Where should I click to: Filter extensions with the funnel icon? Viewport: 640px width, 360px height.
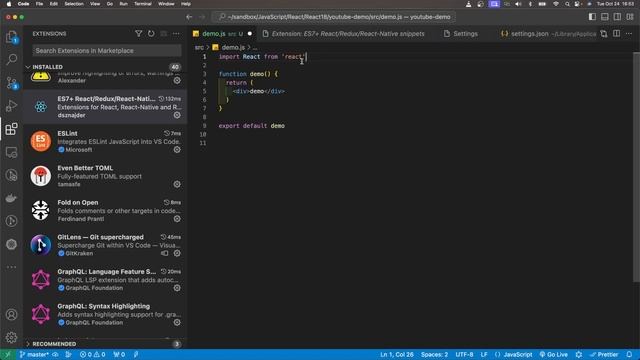pyautogui.click(x=139, y=33)
